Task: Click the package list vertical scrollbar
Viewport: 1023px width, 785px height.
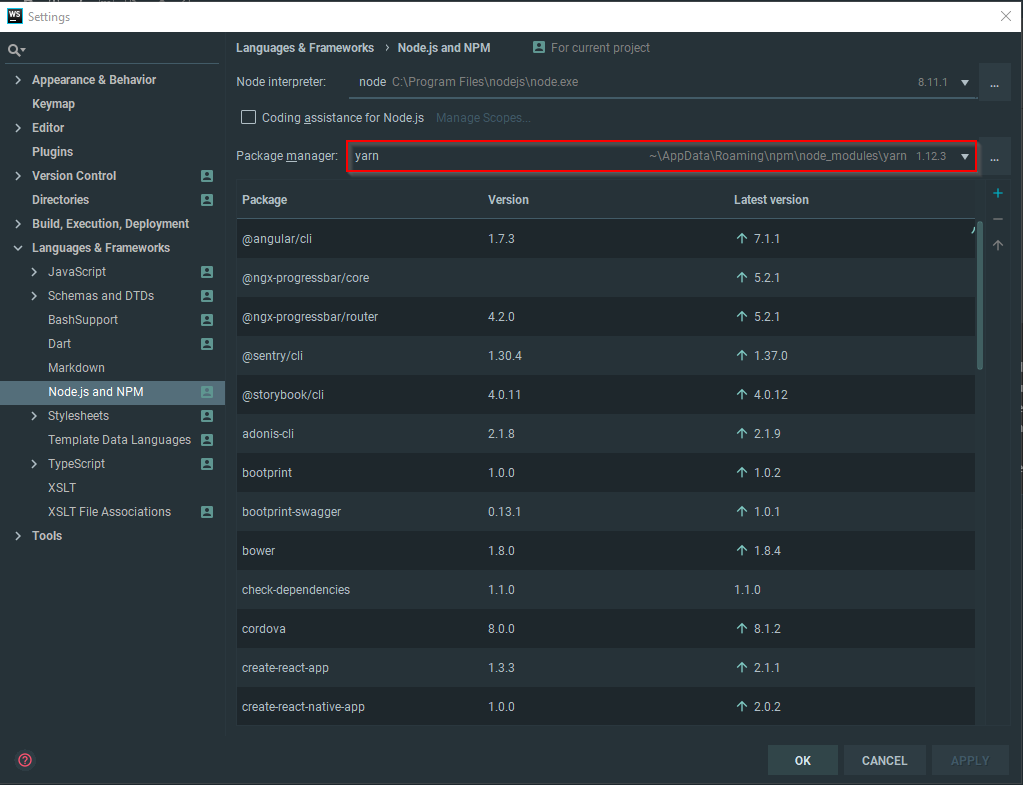Action: (979, 296)
